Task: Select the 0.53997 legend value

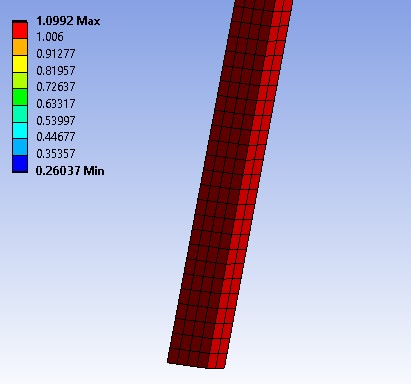Action: [56, 120]
